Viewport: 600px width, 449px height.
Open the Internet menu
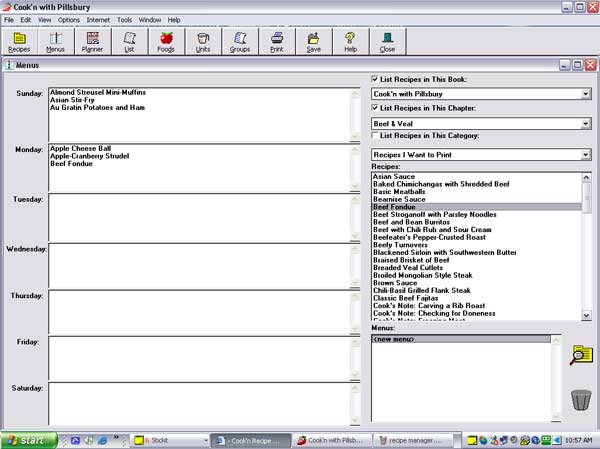point(98,20)
